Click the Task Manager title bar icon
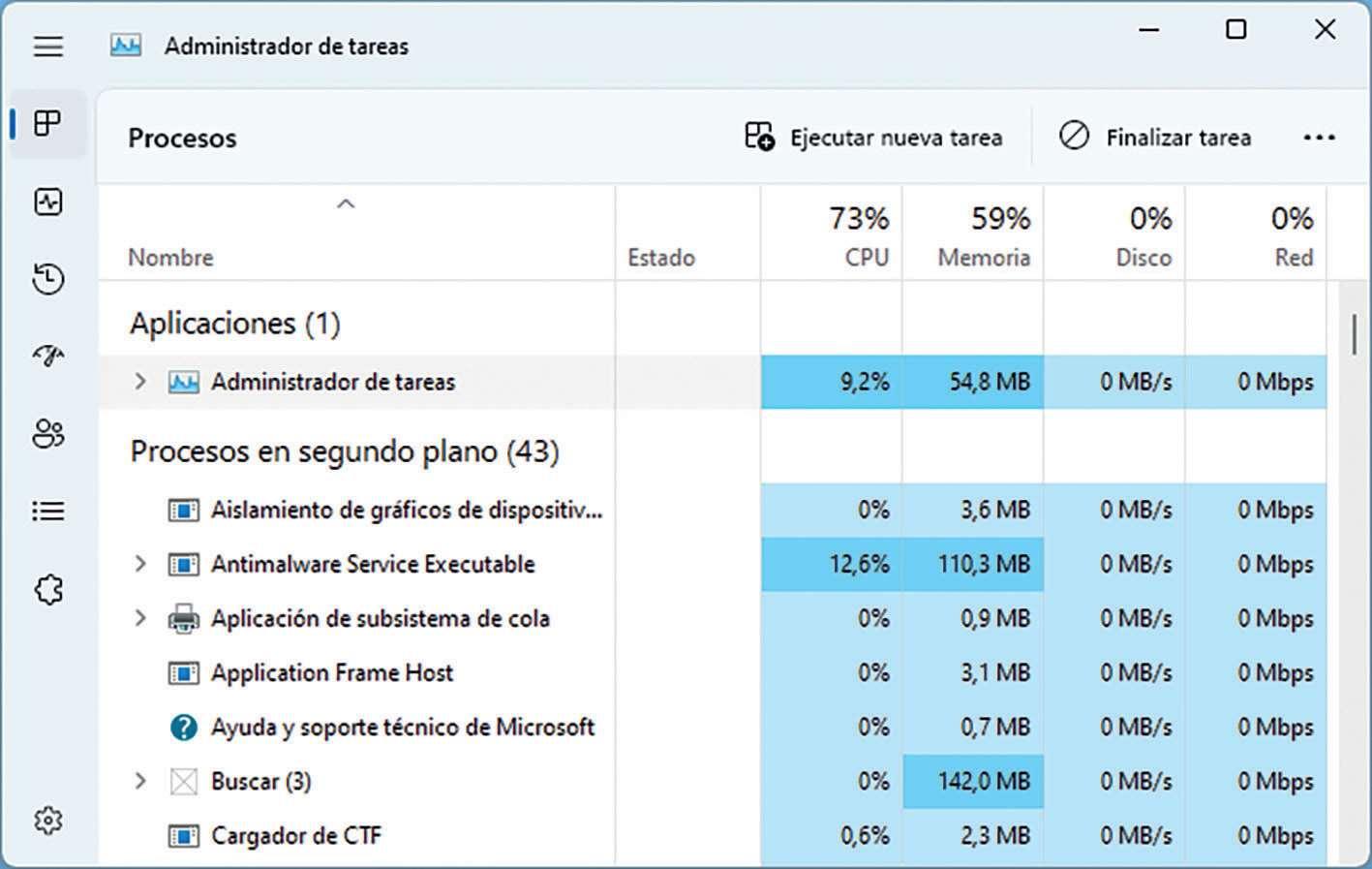The width and height of the screenshot is (1372, 869). [126, 46]
